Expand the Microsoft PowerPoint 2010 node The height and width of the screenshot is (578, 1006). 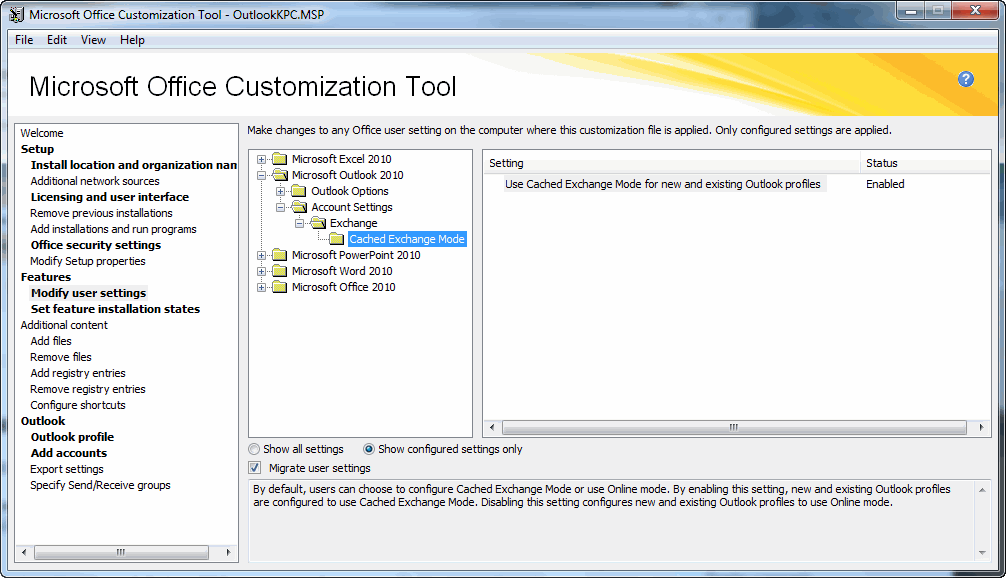coord(261,255)
